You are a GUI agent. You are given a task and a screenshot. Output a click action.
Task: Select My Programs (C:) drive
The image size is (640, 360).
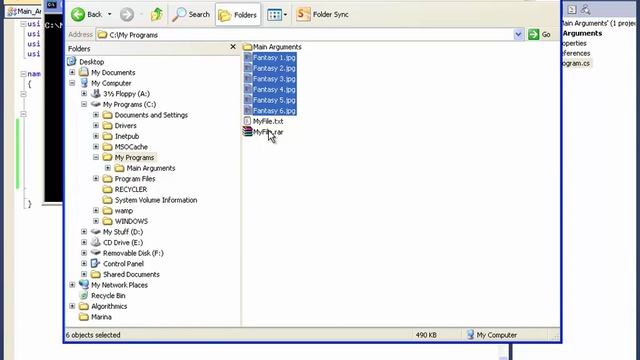[x=129, y=104]
